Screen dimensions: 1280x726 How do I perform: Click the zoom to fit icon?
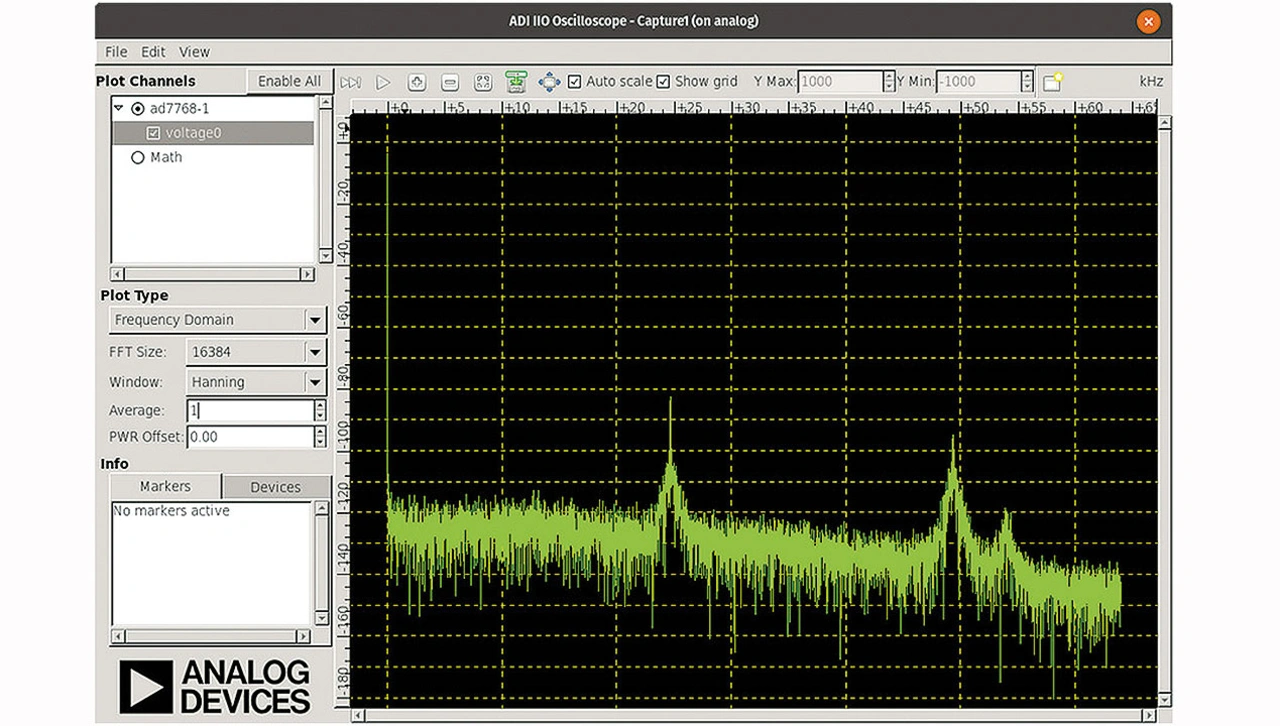(x=483, y=82)
